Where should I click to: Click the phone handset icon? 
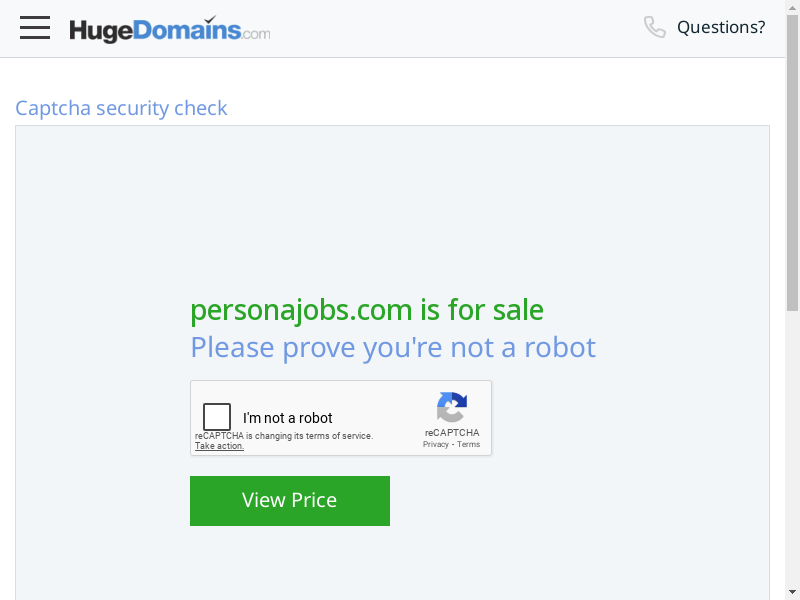[654, 27]
